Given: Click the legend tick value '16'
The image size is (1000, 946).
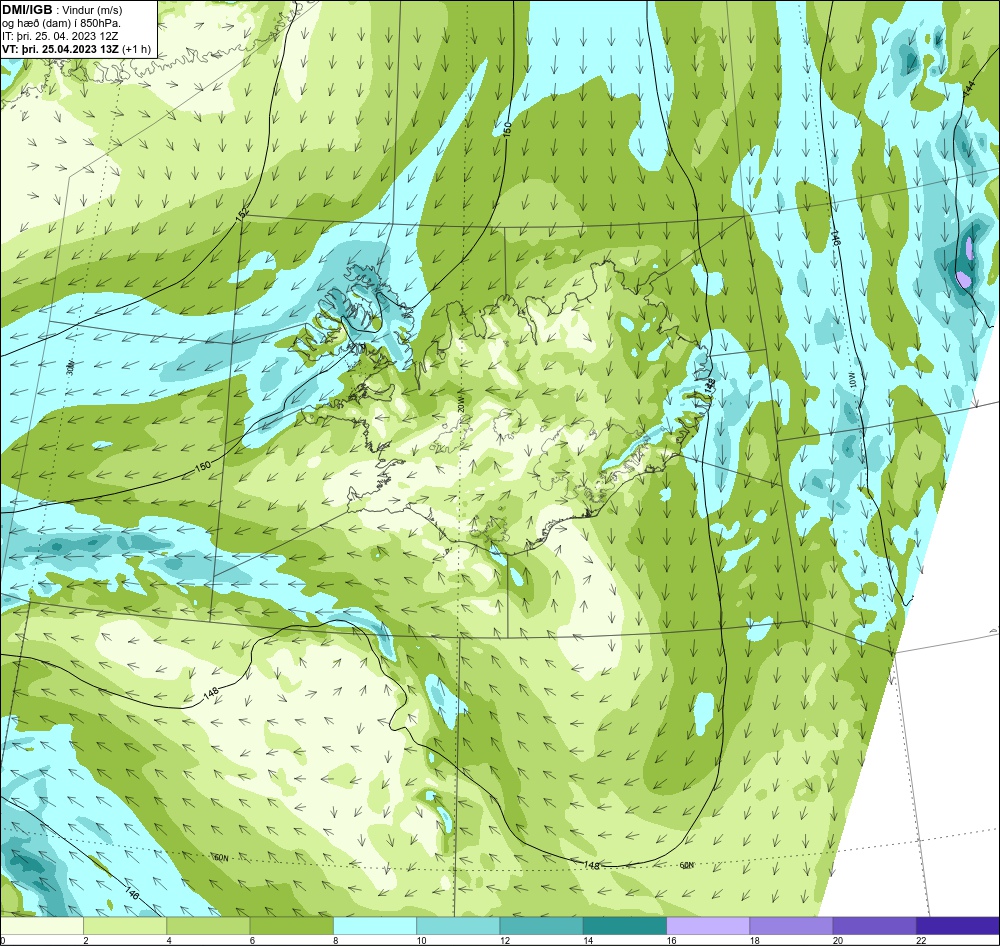Looking at the screenshot, I should click(x=672, y=940).
